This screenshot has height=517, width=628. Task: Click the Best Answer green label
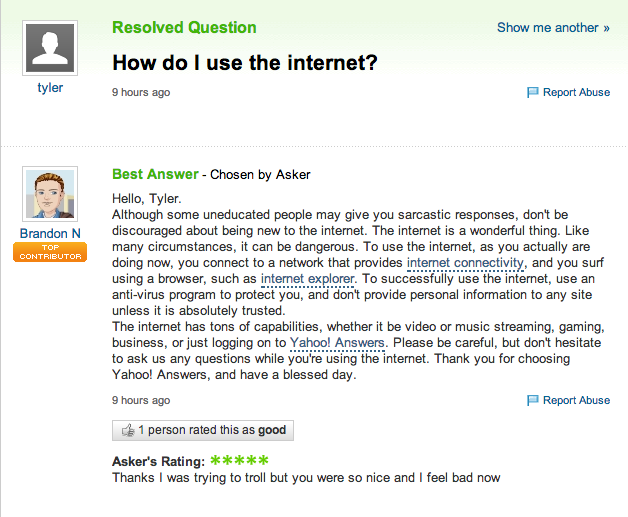coord(155,174)
